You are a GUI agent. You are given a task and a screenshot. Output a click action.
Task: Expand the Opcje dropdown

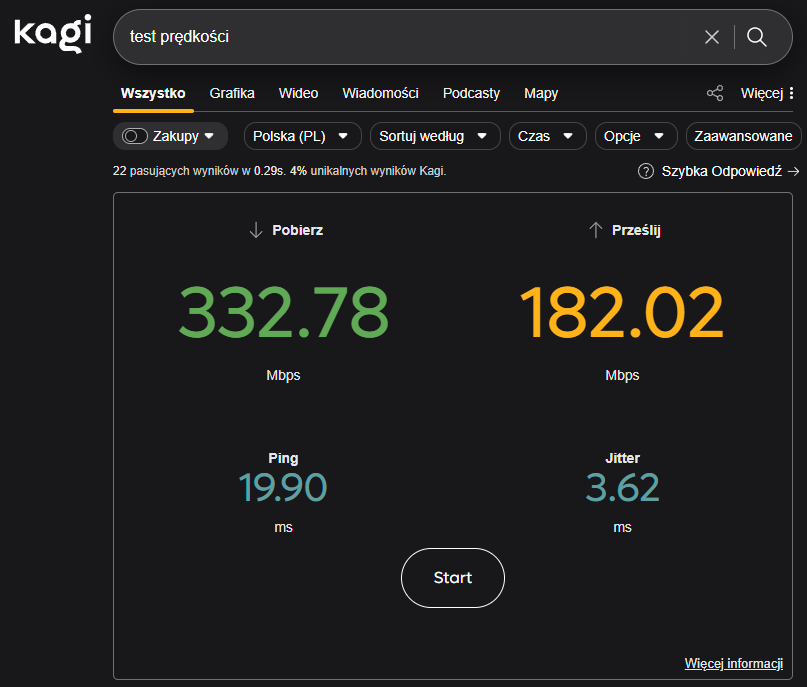click(x=635, y=136)
